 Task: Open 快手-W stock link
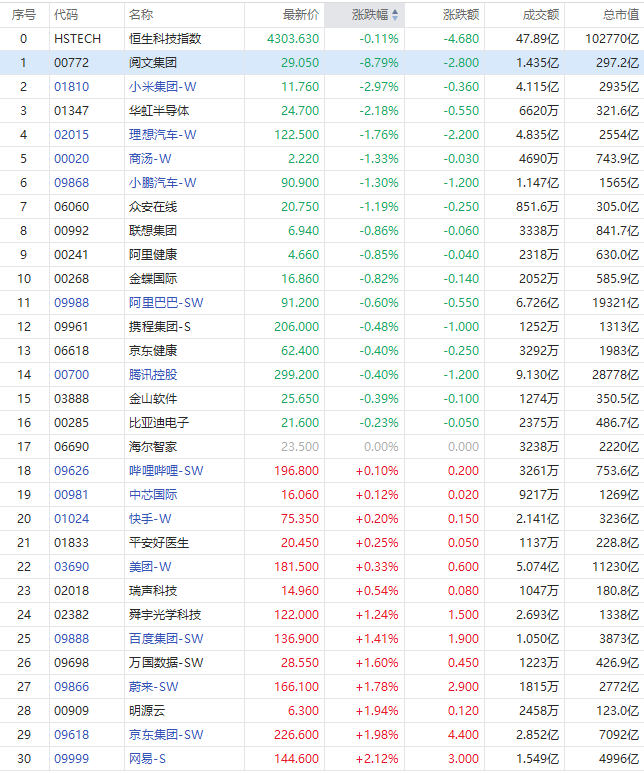150,519
